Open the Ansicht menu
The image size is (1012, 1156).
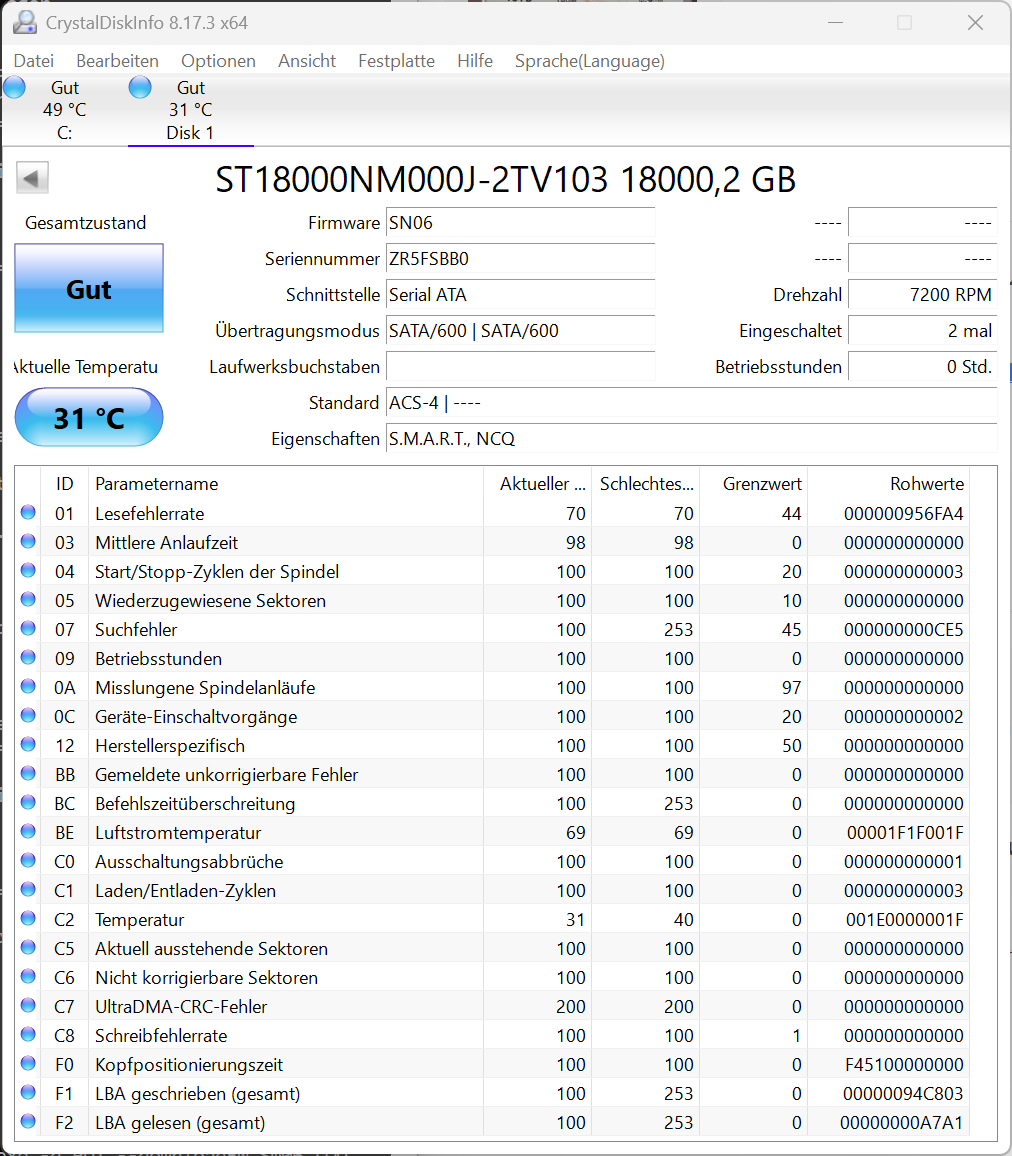307,60
